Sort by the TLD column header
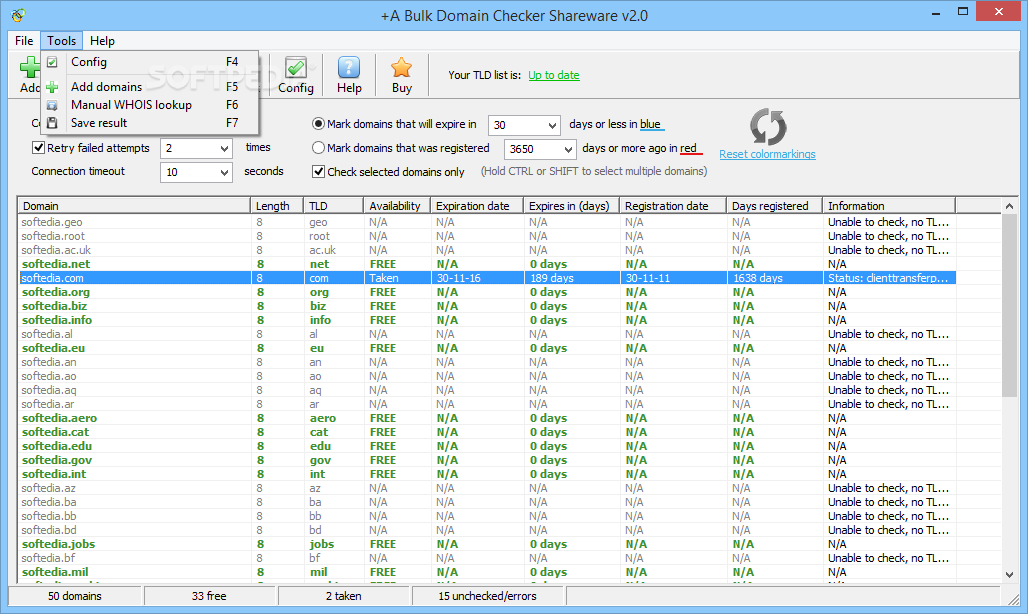Screen dimensions: 1028x614 [x=334, y=206]
